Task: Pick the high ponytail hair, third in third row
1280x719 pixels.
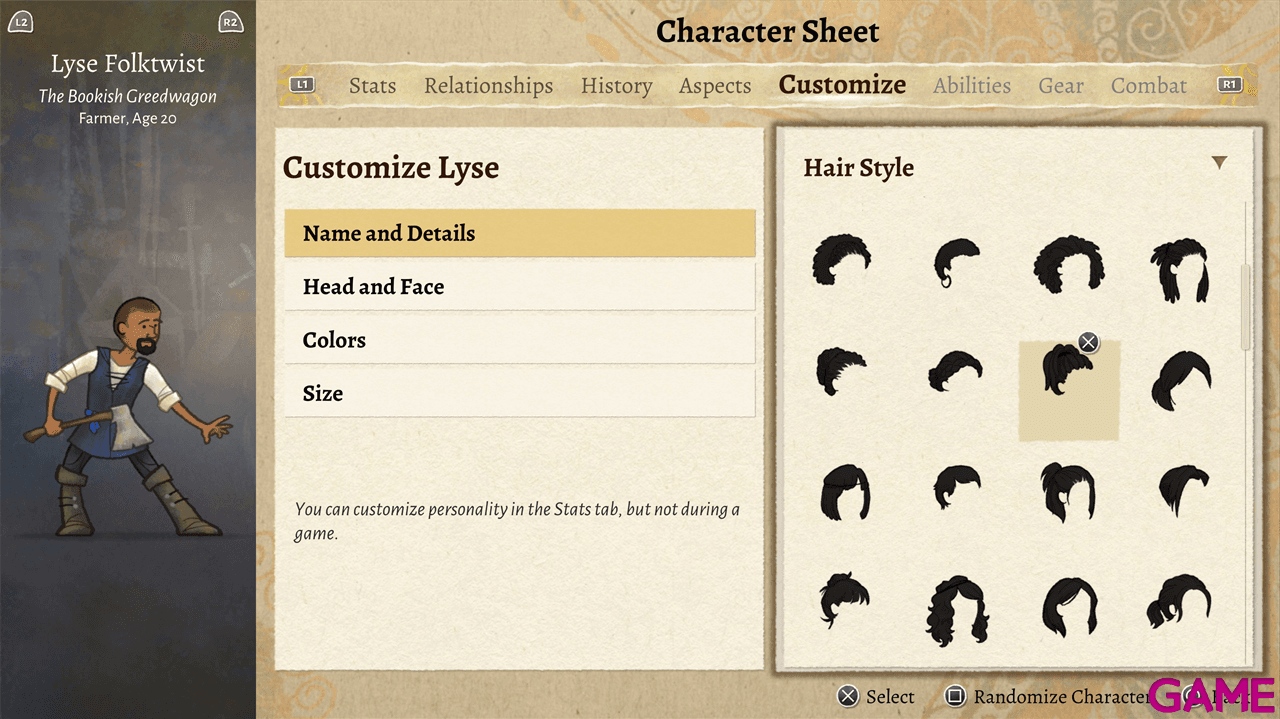Action: tap(1068, 492)
